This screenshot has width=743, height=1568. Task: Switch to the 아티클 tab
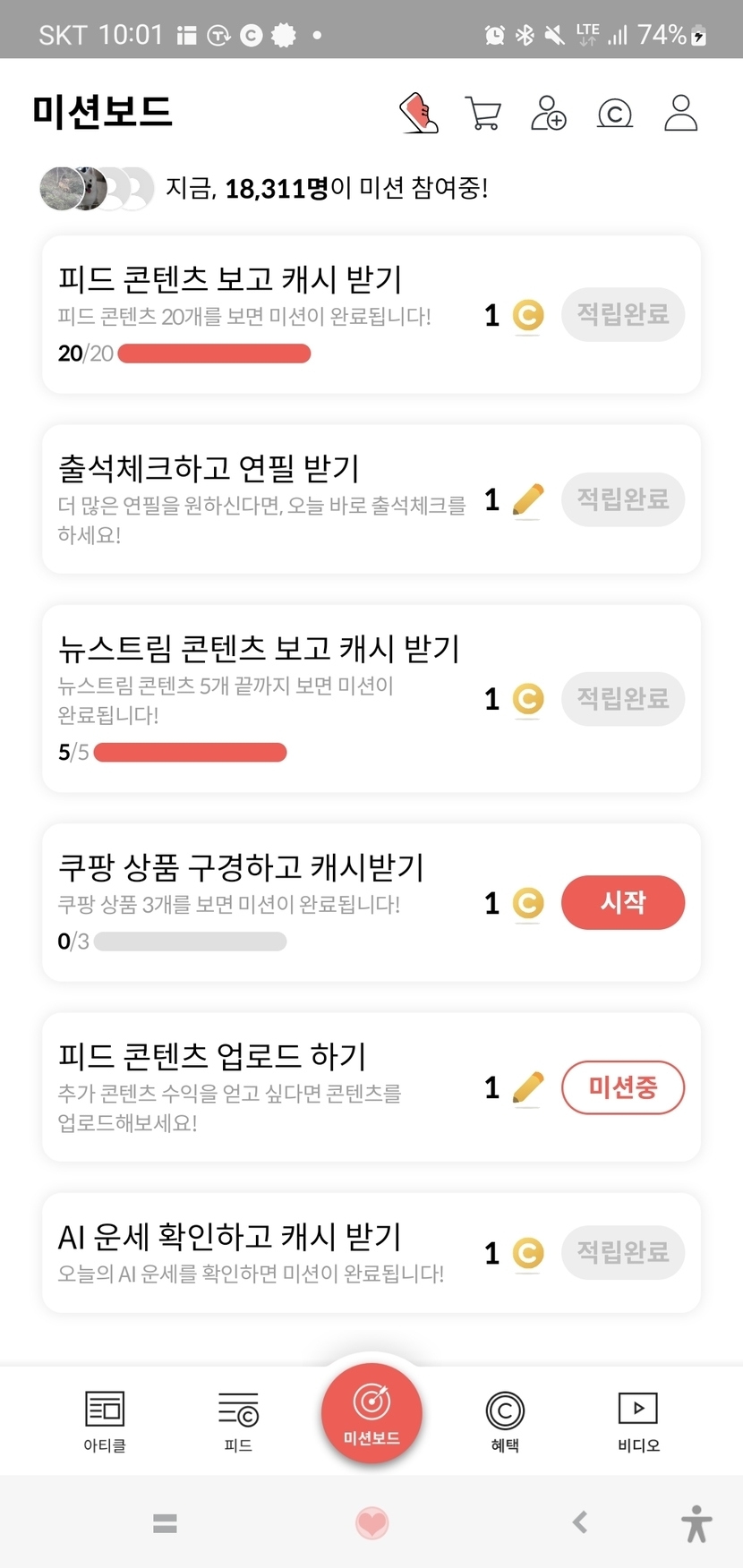tap(105, 1421)
